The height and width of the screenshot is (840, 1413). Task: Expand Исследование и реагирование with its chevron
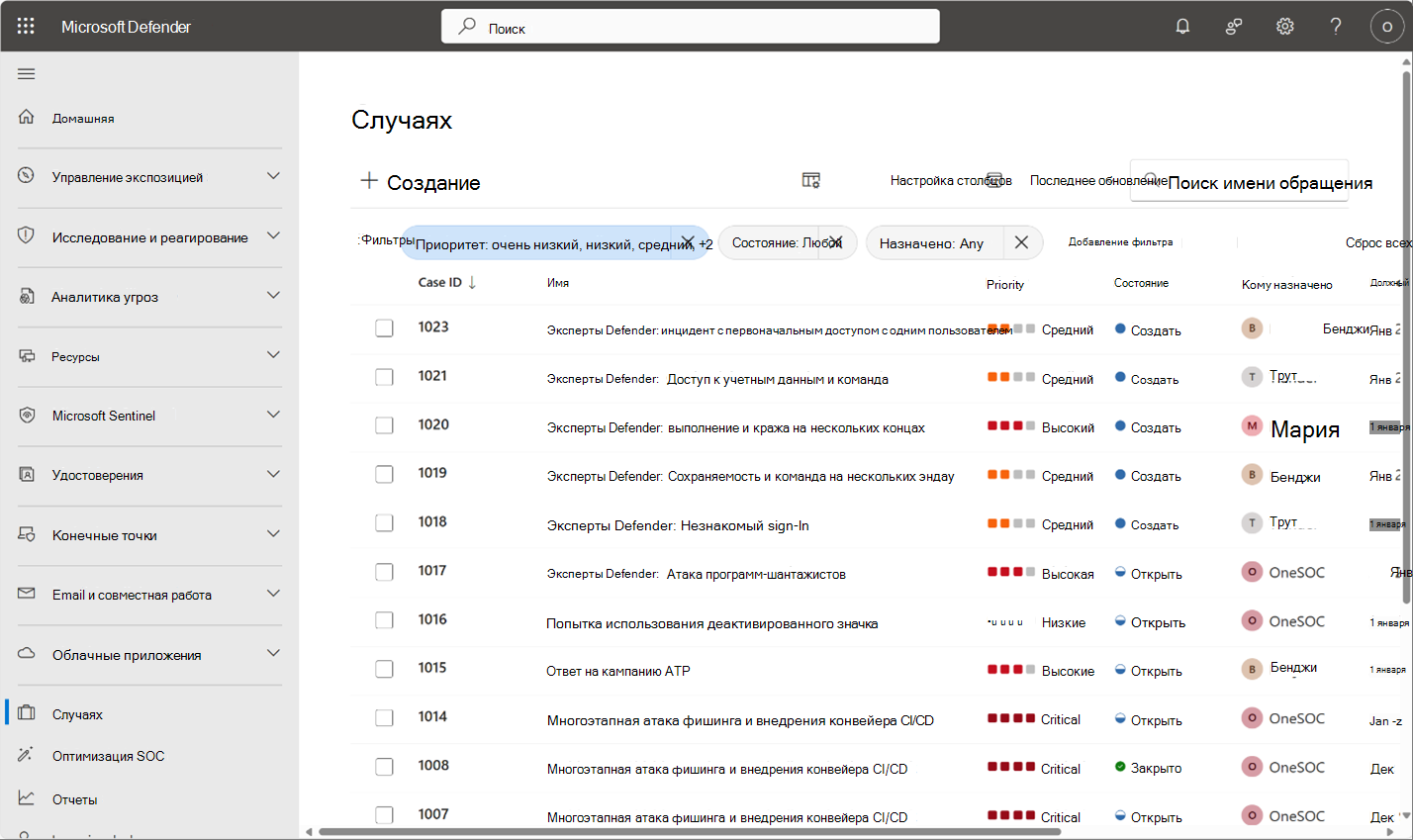(x=273, y=235)
